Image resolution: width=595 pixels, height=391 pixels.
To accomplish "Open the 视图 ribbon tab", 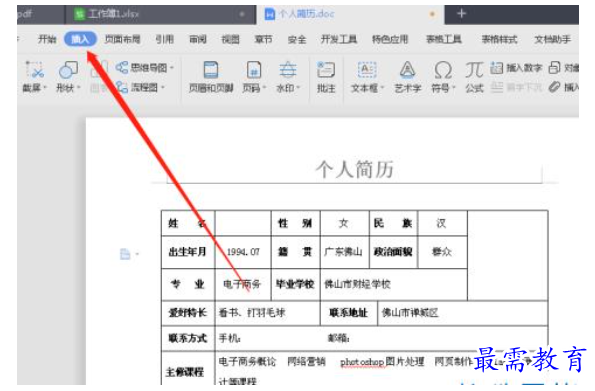I will [230, 39].
